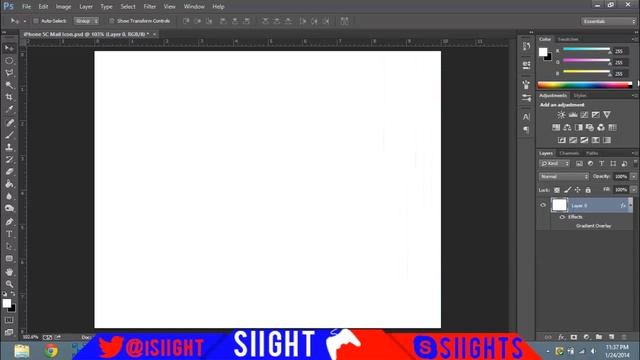Select the Move tool in toolbox
Screen dimensions: 640x360
pyautogui.click(x=9, y=48)
